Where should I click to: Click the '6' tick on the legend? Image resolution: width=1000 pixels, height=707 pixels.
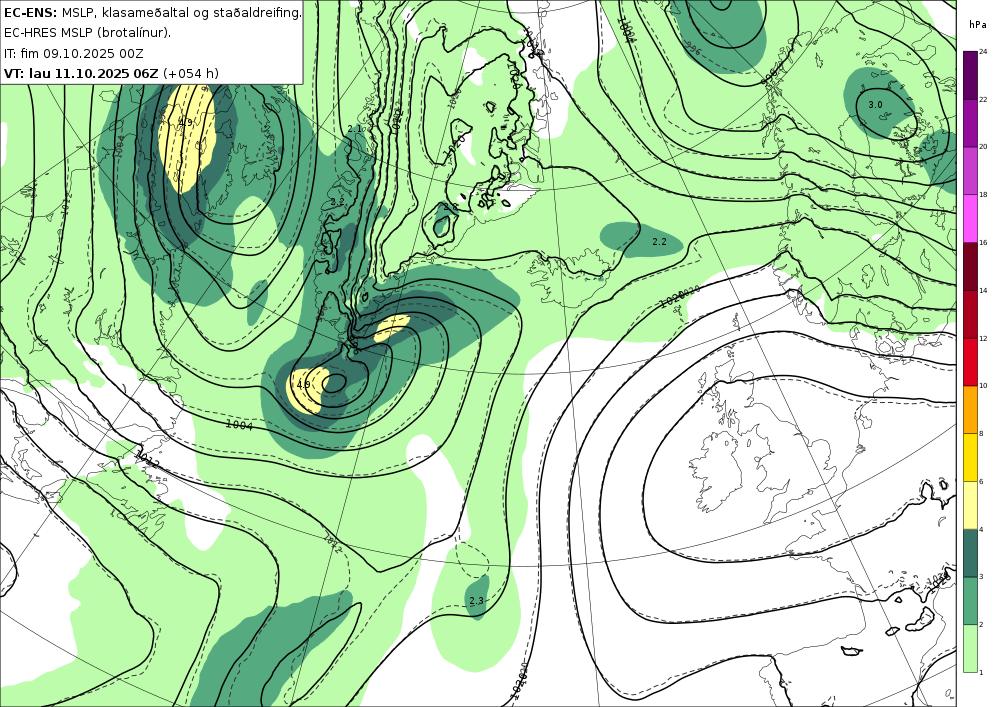tap(981, 481)
